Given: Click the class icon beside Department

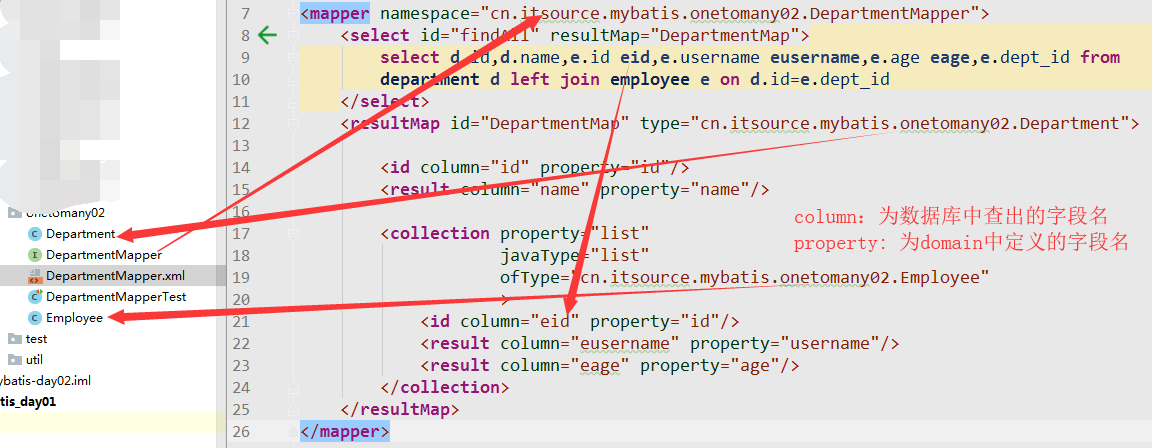Looking at the screenshot, I should (x=34, y=234).
